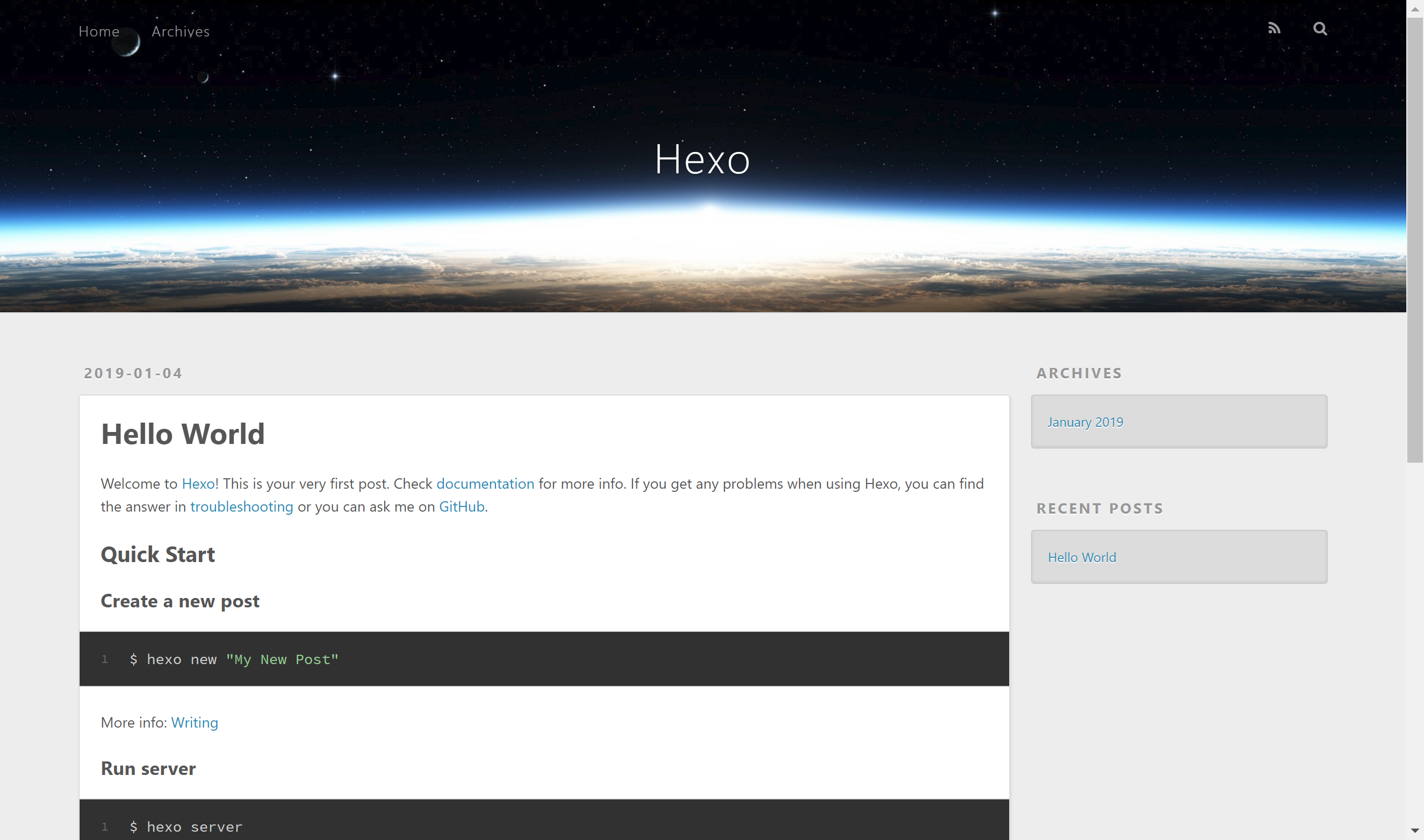
Task: Click the scrollbar up arrow
Action: [1415, 8]
